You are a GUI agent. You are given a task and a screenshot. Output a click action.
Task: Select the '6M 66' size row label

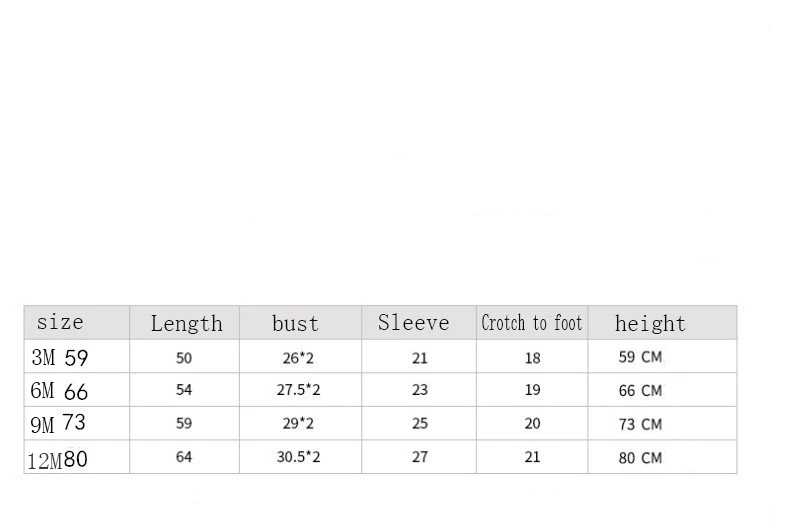pyautogui.click(x=59, y=391)
